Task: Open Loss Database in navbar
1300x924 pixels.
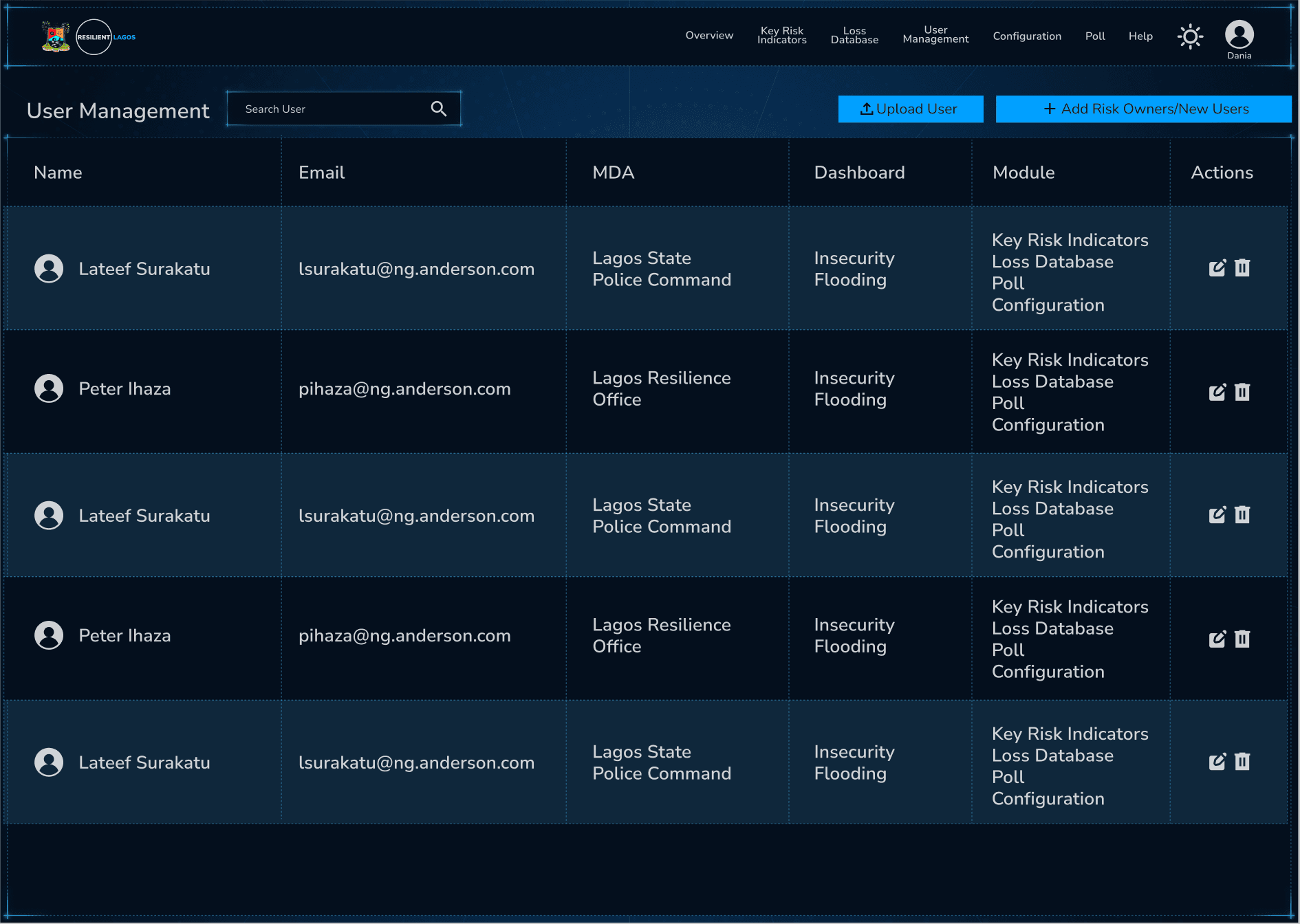Action: 854,36
